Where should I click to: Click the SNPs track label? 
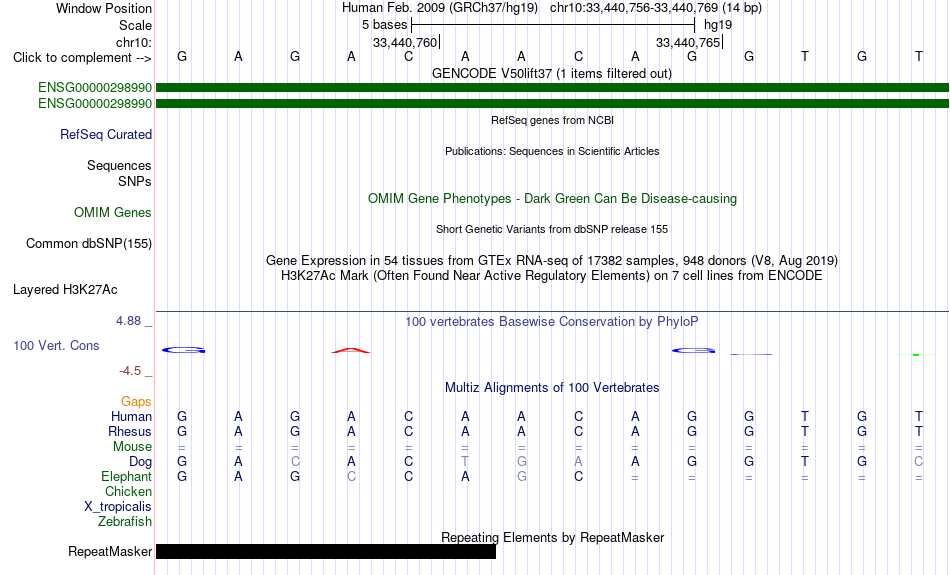[x=135, y=181]
